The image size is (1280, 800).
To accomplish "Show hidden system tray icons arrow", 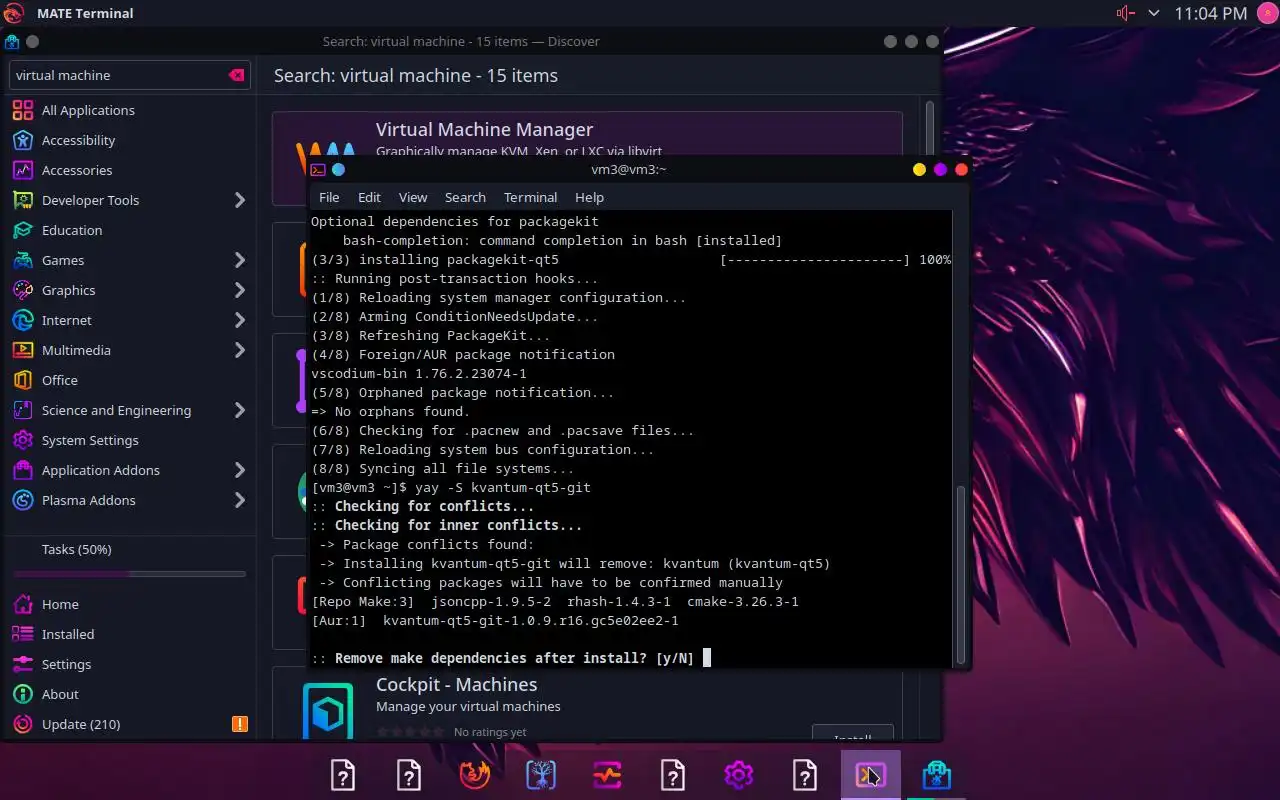I will point(1154,13).
